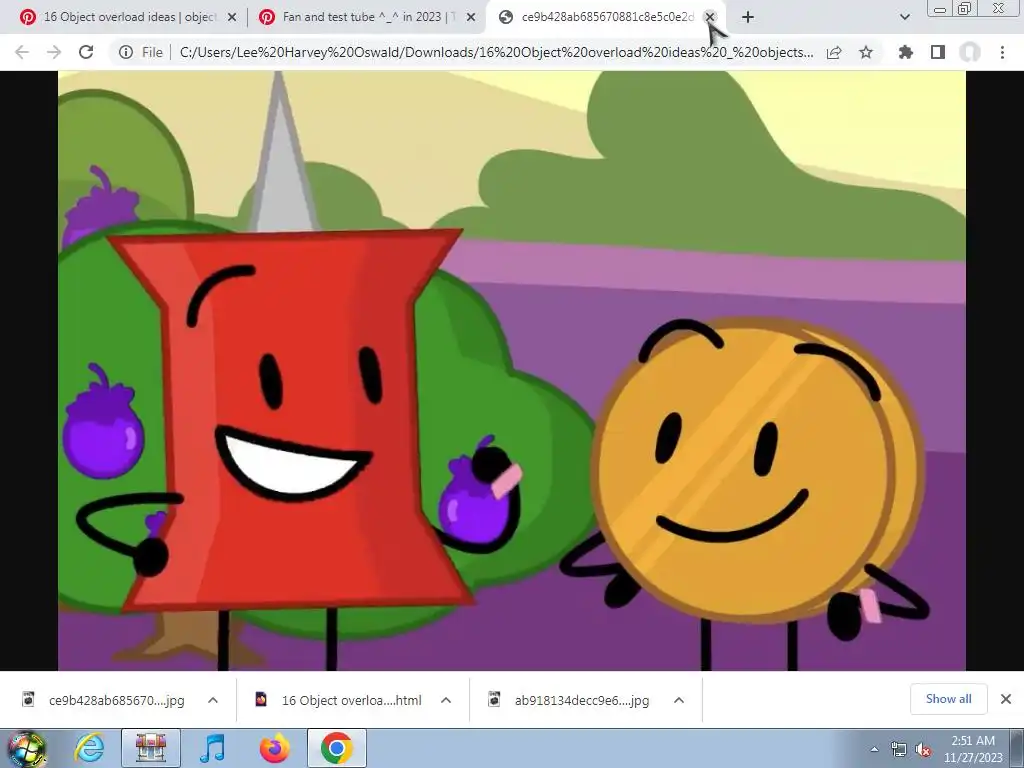
Task: Switch to the 16 Object overload ideas tab
Action: click(x=128, y=17)
